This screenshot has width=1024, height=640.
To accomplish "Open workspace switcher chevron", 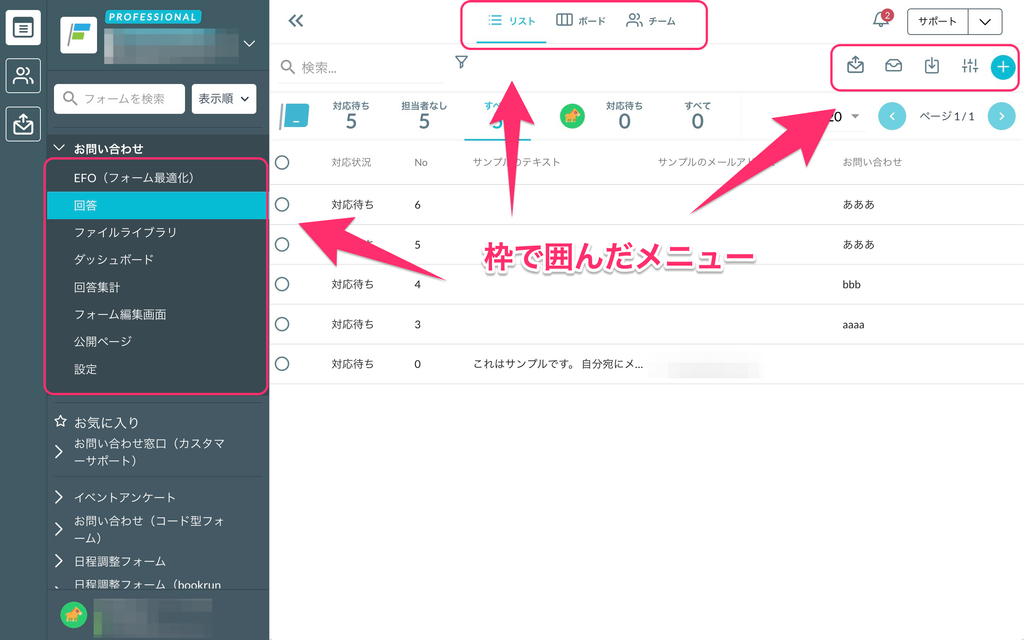I will pyautogui.click(x=249, y=44).
